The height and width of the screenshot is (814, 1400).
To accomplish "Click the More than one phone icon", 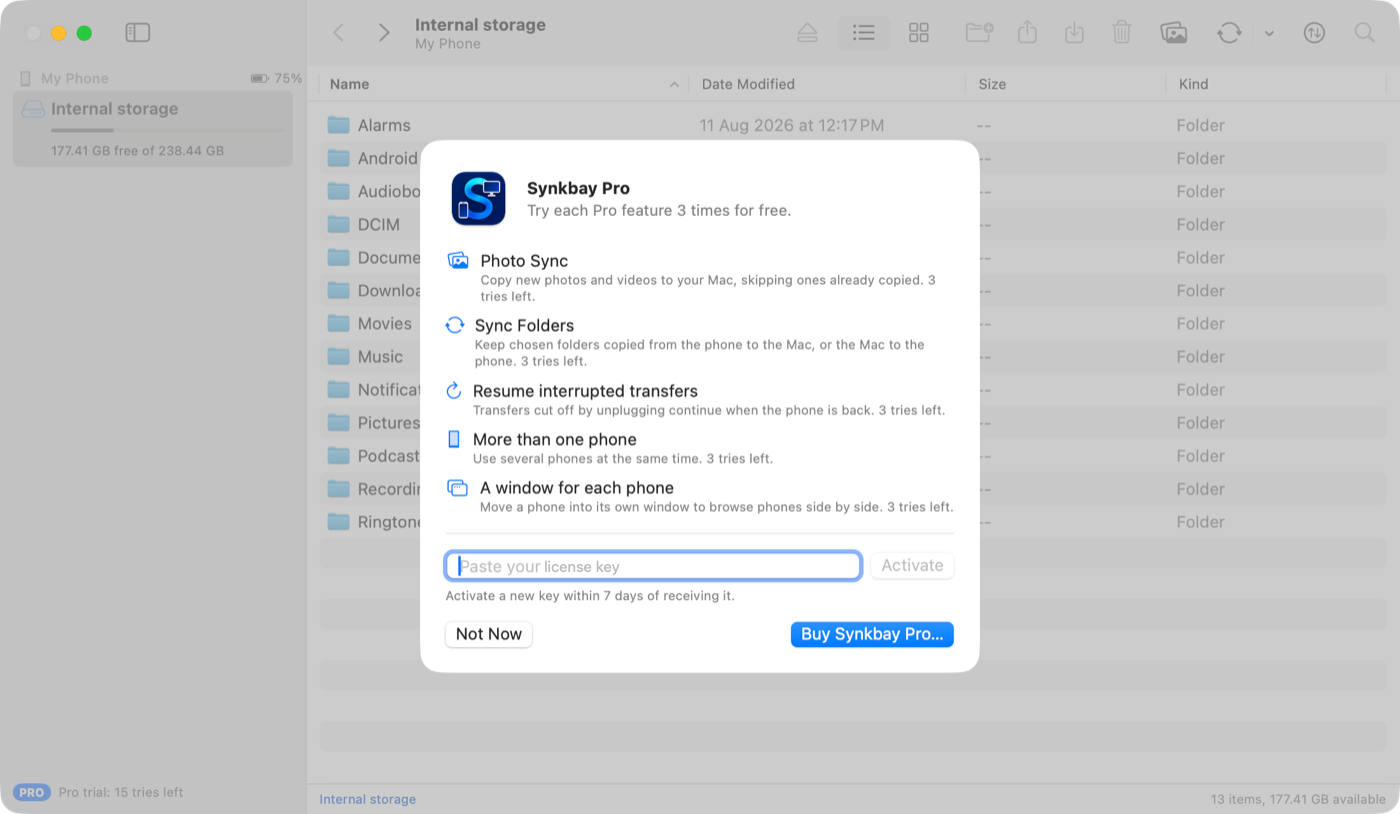I will pos(454,439).
